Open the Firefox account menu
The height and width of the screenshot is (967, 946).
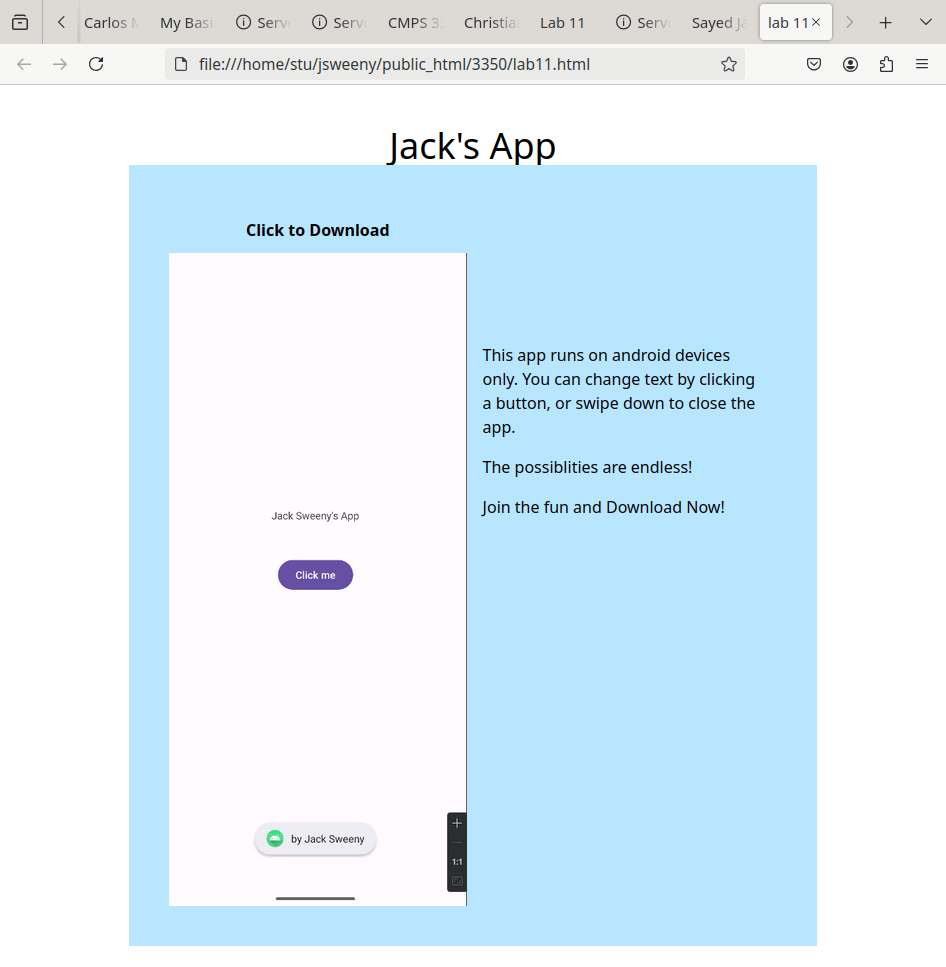point(850,64)
